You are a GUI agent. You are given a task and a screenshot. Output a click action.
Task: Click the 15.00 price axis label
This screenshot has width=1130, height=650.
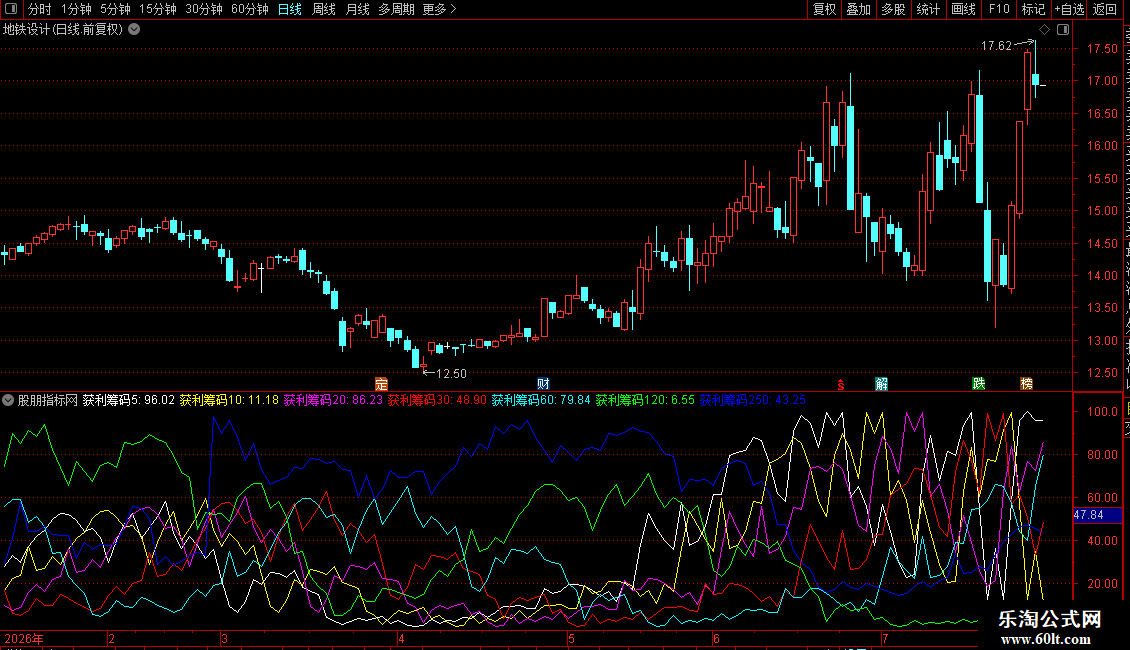pyautogui.click(x=1102, y=211)
